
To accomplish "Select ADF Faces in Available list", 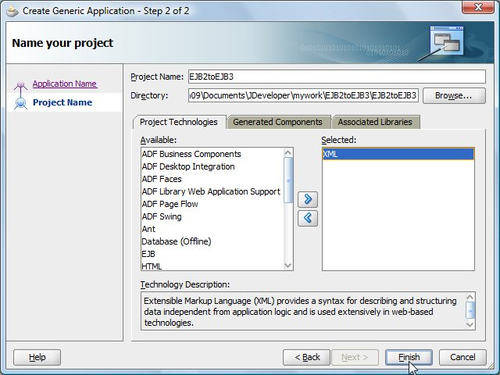I will click(x=212, y=179).
